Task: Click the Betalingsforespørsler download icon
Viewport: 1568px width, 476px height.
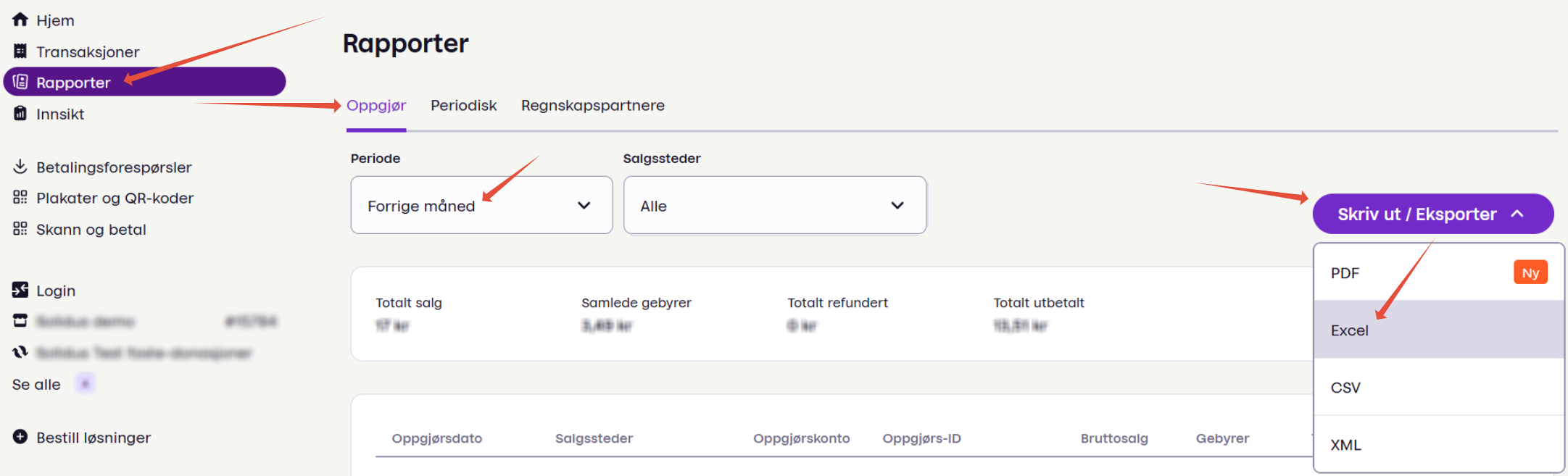Action: click(20, 167)
